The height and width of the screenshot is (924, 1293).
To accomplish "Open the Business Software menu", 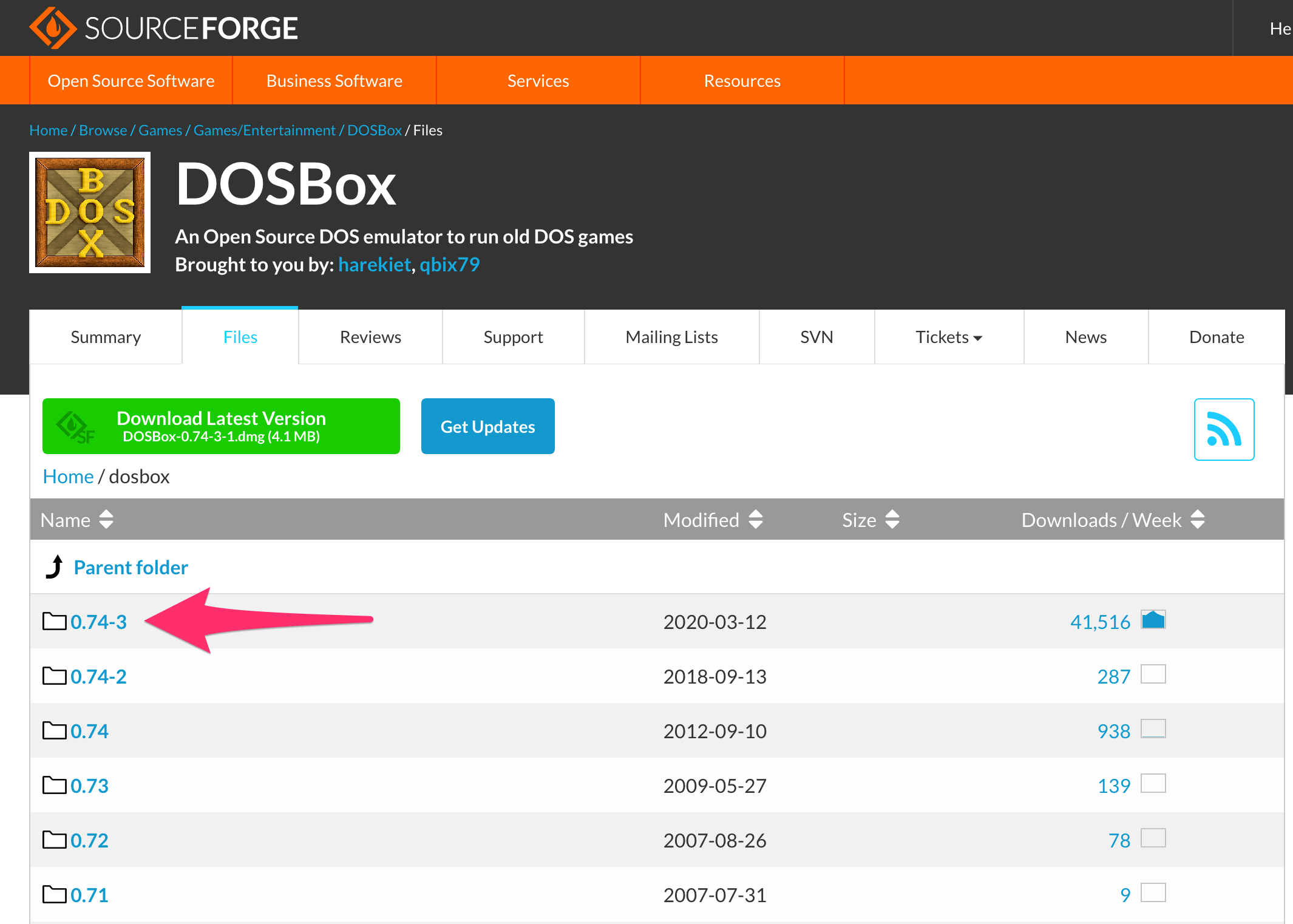I will click(334, 81).
